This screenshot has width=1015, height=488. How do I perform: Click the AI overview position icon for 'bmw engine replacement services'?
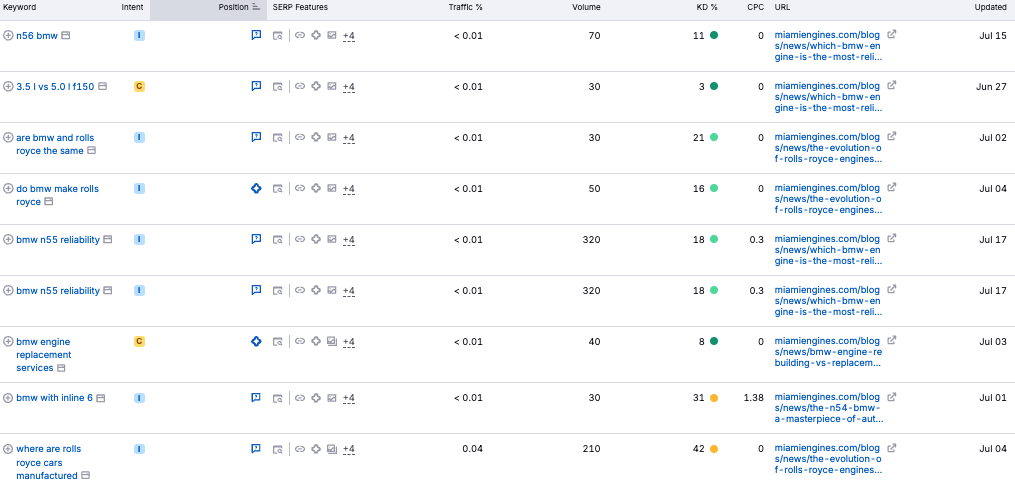point(256,341)
